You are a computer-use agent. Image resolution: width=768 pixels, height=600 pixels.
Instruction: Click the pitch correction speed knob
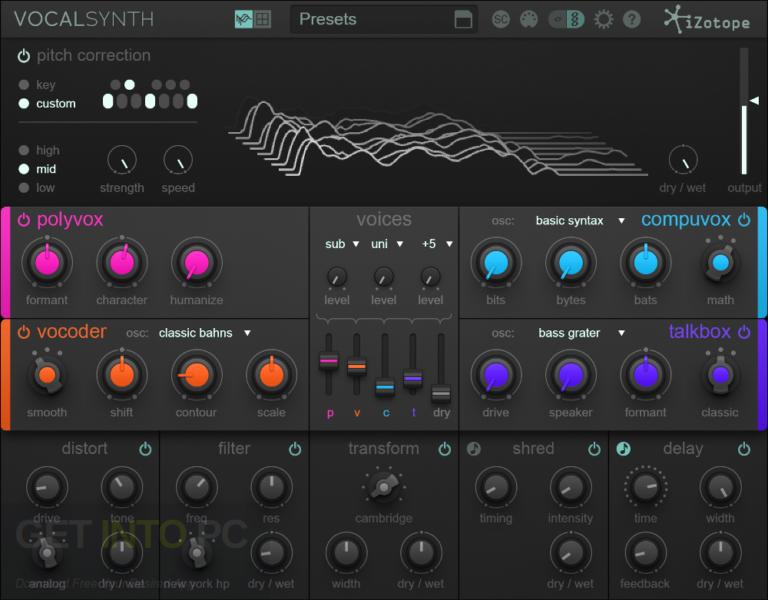pyautogui.click(x=178, y=160)
